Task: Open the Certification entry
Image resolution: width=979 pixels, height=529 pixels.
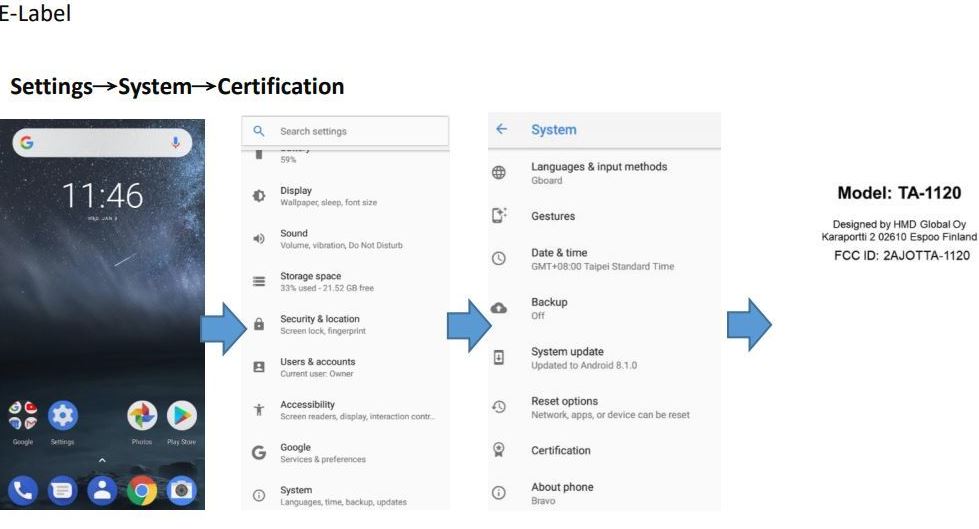Action: (604, 450)
